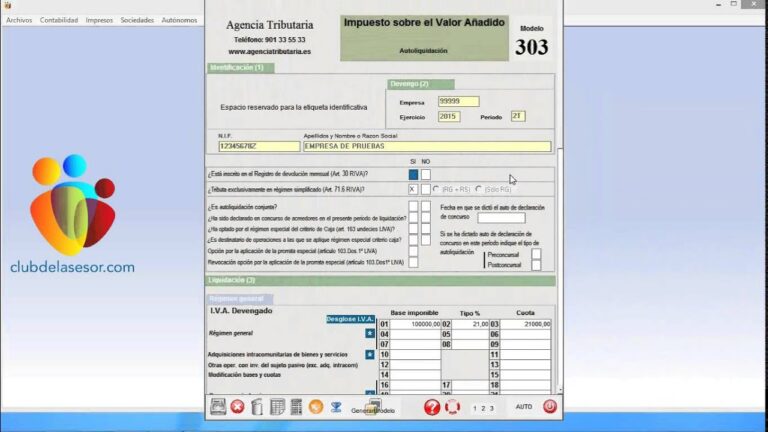
Task: Click Razón Social field EMPRESA DE PRUEBAS
Action: [x=427, y=146]
